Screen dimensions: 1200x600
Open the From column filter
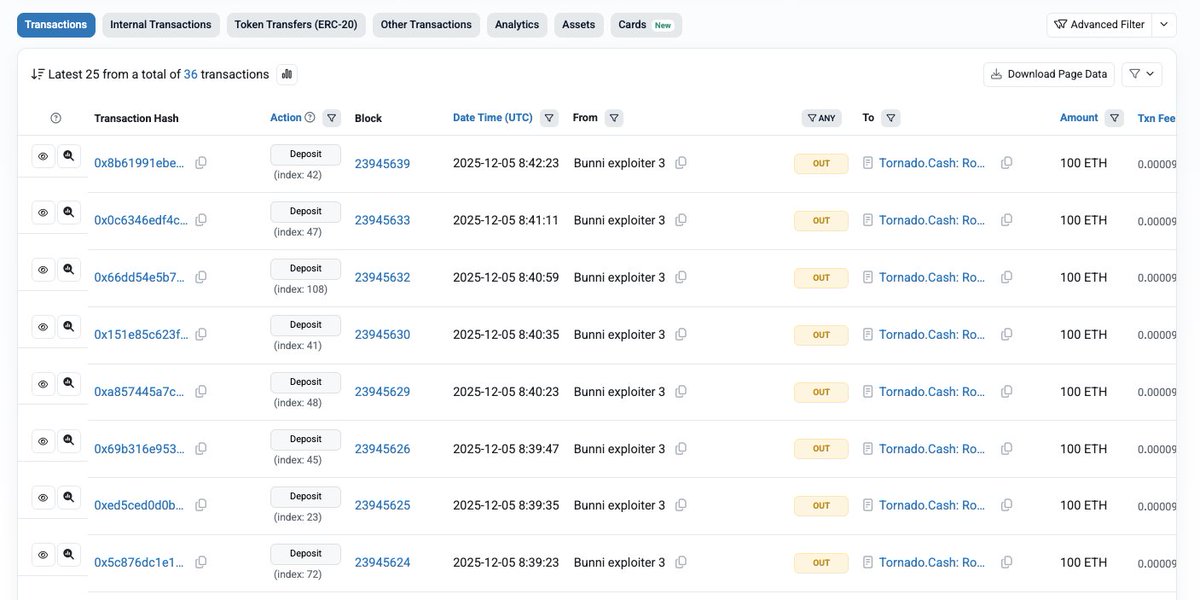tap(614, 118)
